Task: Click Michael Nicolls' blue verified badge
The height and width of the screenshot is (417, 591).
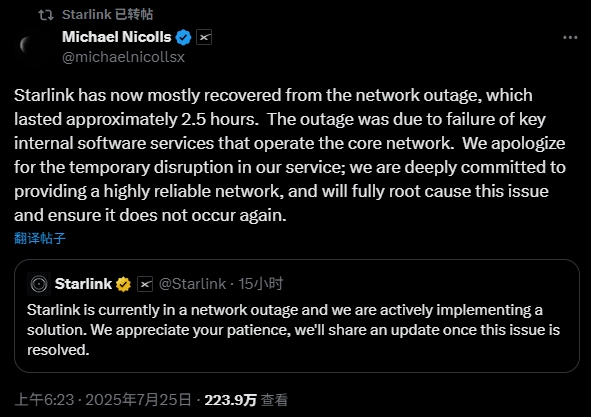Action: [184, 37]
